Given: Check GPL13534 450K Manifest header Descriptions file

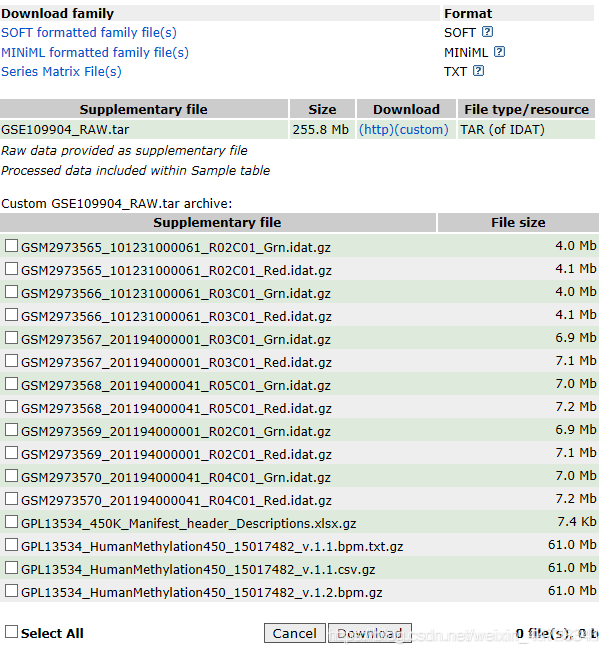Looking at the screenshot, I should point(11,521).
